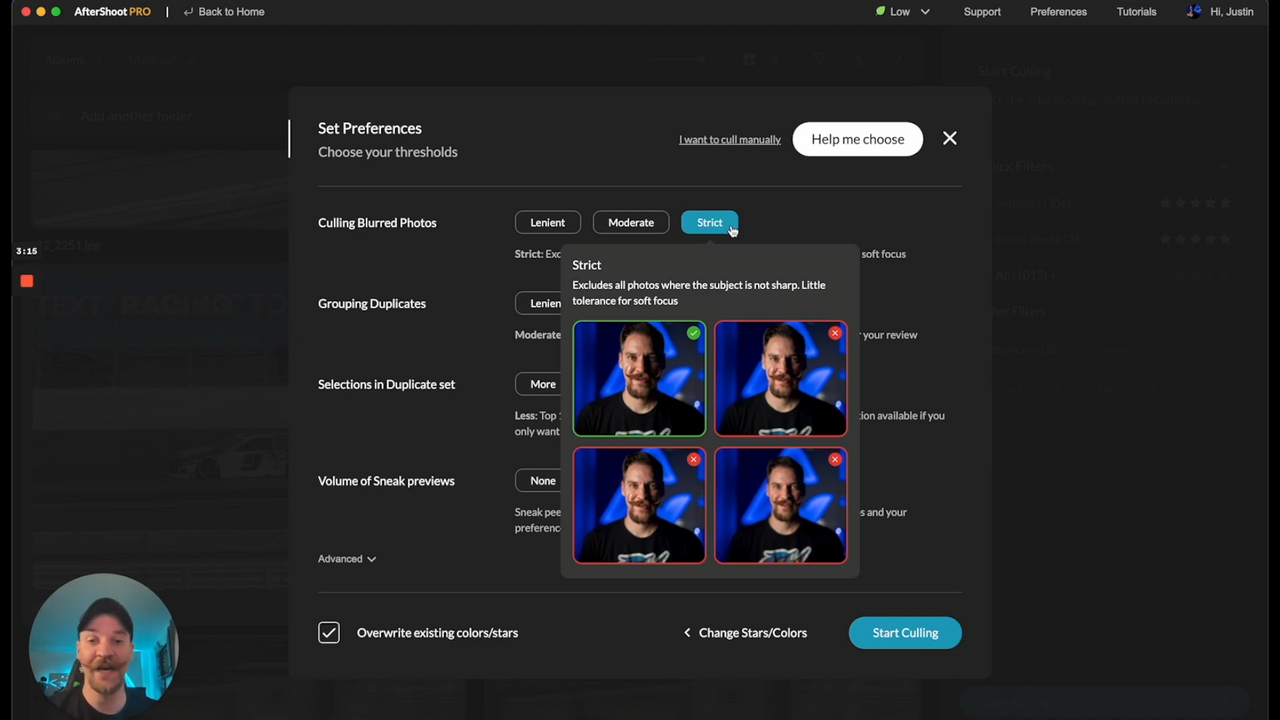1280x720 pixels.
Task: Select Lenient for Culling Blurred Photos
Action: tap(547, 223)
